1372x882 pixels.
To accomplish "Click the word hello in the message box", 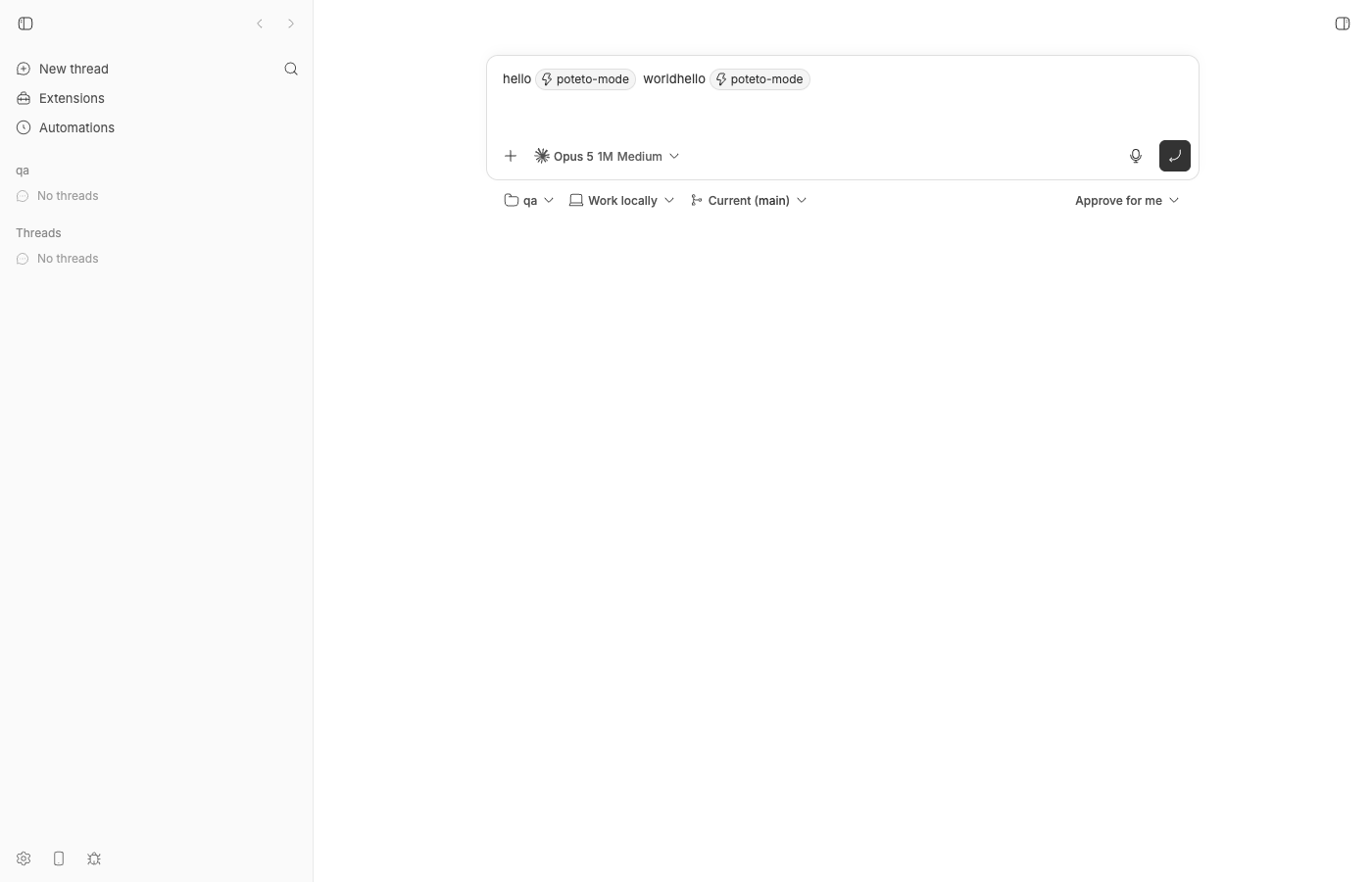I will coord(516,78).
